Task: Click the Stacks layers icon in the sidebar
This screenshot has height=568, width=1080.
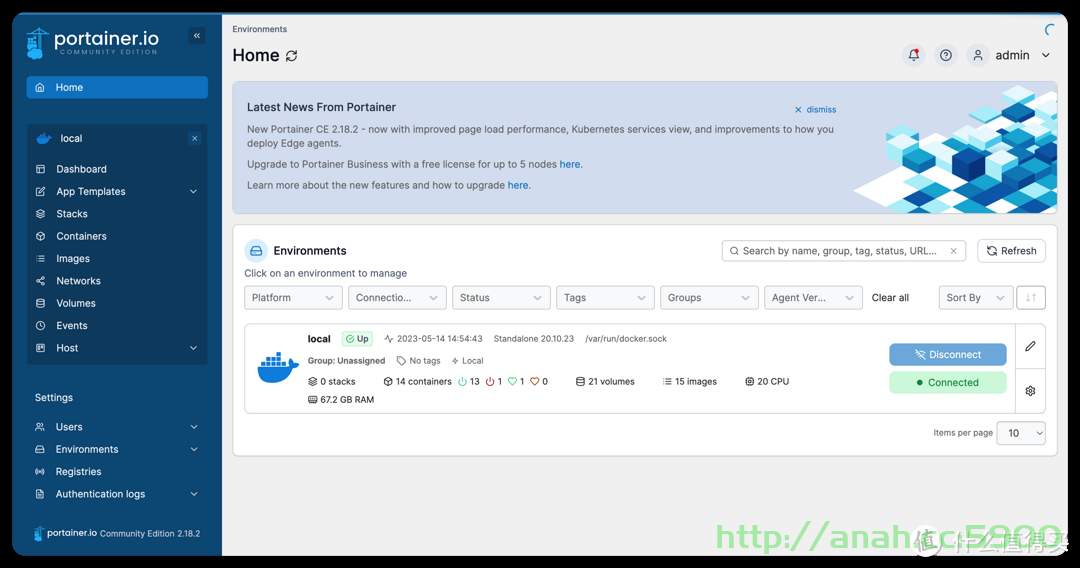Action: point(41,213)
